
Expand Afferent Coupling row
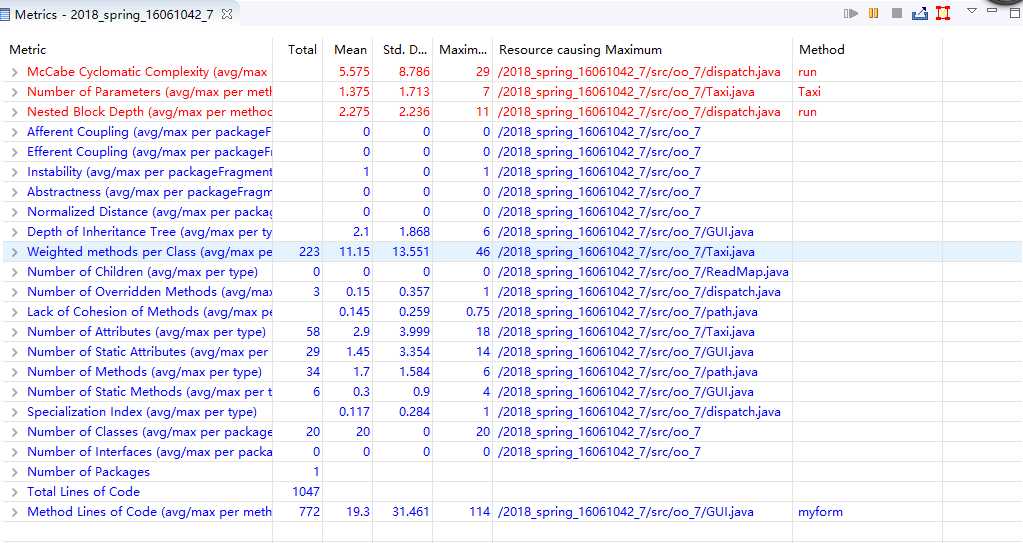pos(14,132)
